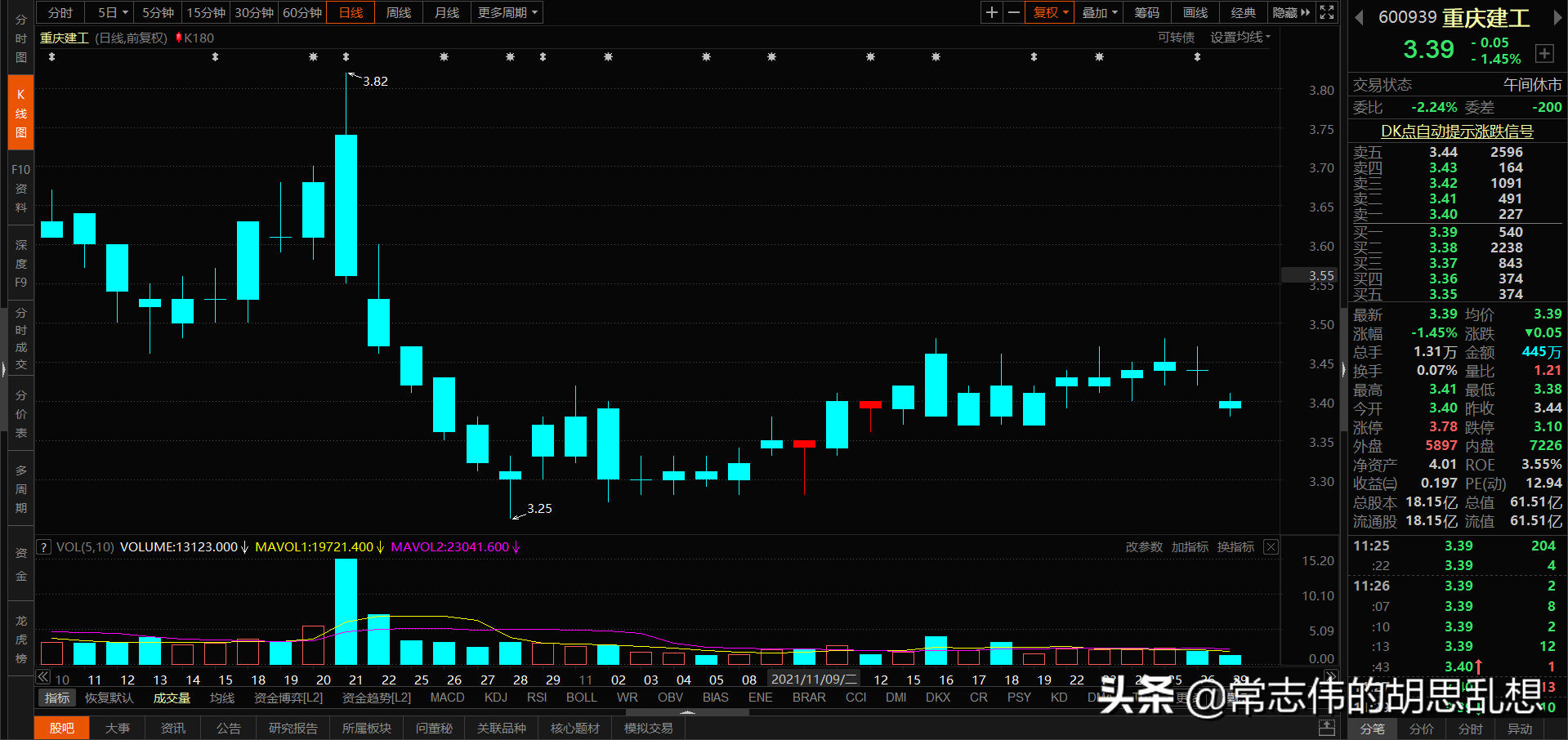Select the 成交量 indicator
Image resolution: width=1568 pixels, height=740 pixels.
172,698
